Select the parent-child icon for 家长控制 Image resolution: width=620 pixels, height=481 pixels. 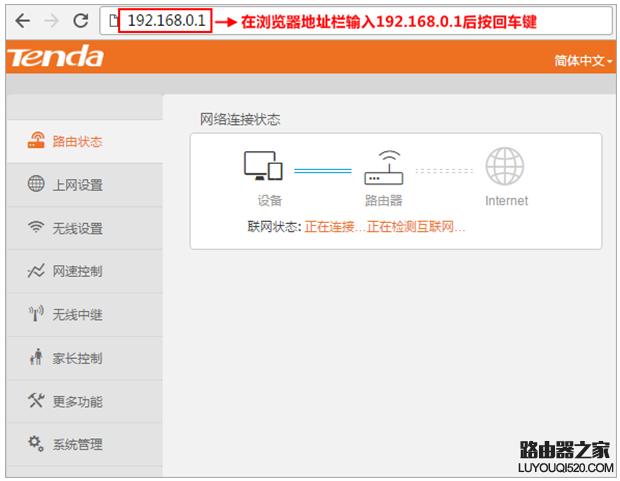click(36, 356)
